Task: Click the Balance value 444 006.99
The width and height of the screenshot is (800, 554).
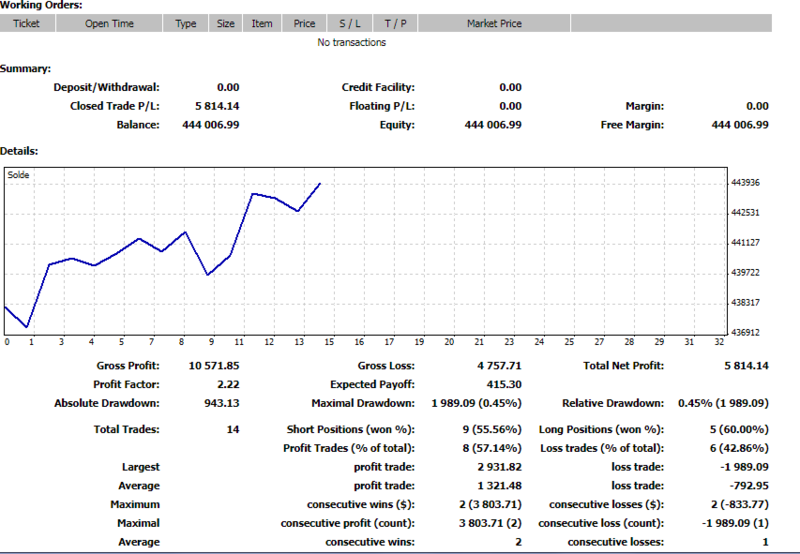Action: [x=211, y=125]
